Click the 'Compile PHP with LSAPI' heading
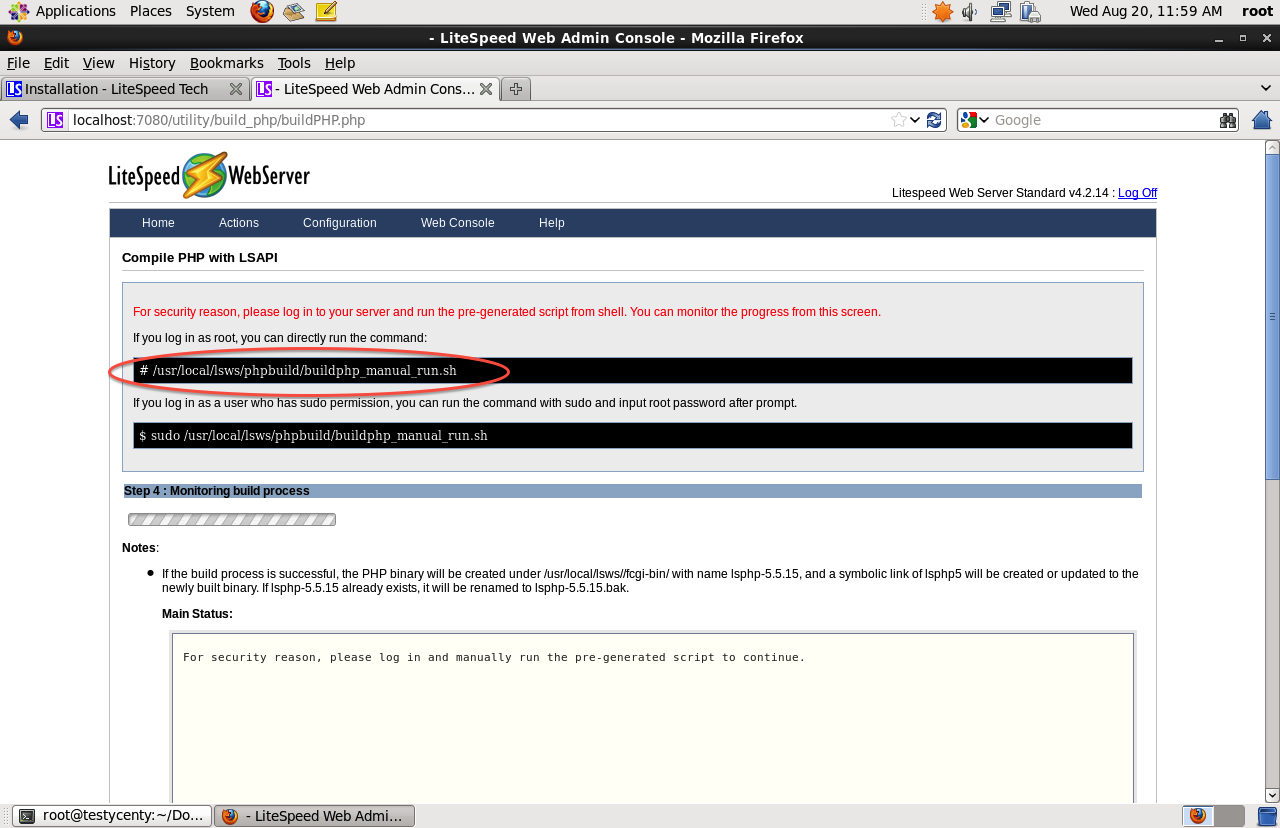Screen dimensions: 1280x828 (200, 258)
